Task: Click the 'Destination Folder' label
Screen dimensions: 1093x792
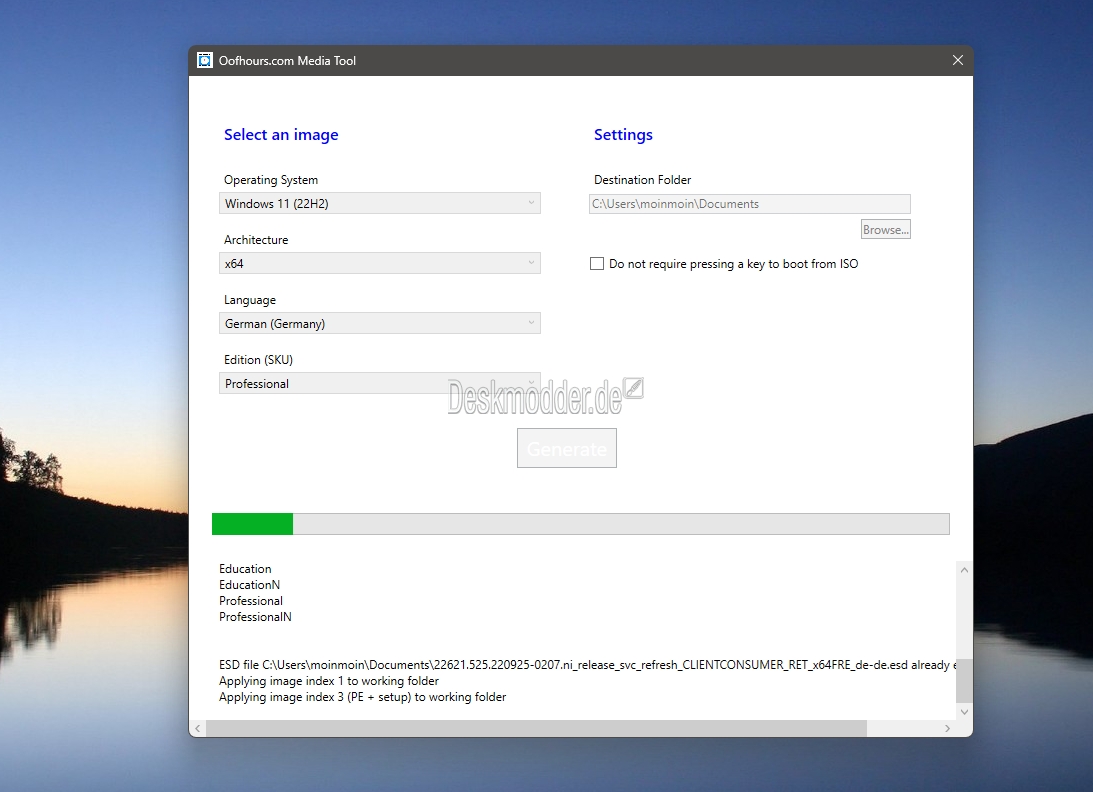Action: pos(643,180)
